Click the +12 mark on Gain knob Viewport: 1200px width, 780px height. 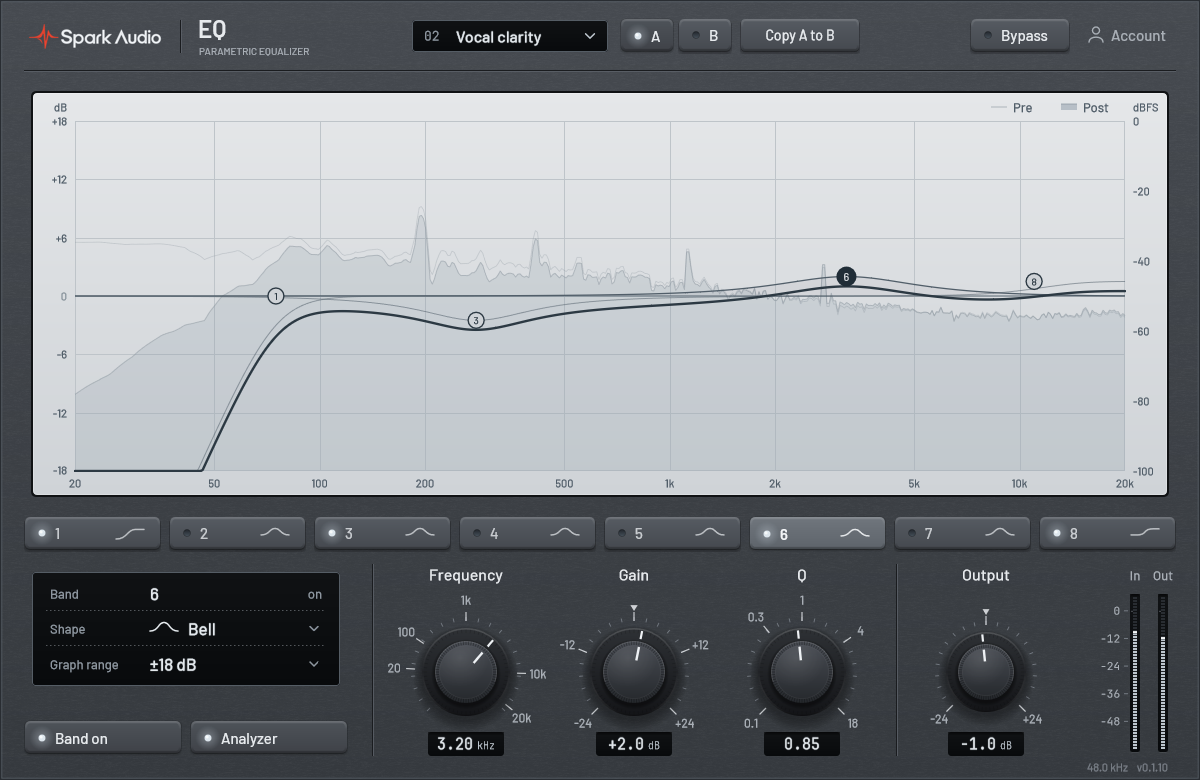[700, 645]
